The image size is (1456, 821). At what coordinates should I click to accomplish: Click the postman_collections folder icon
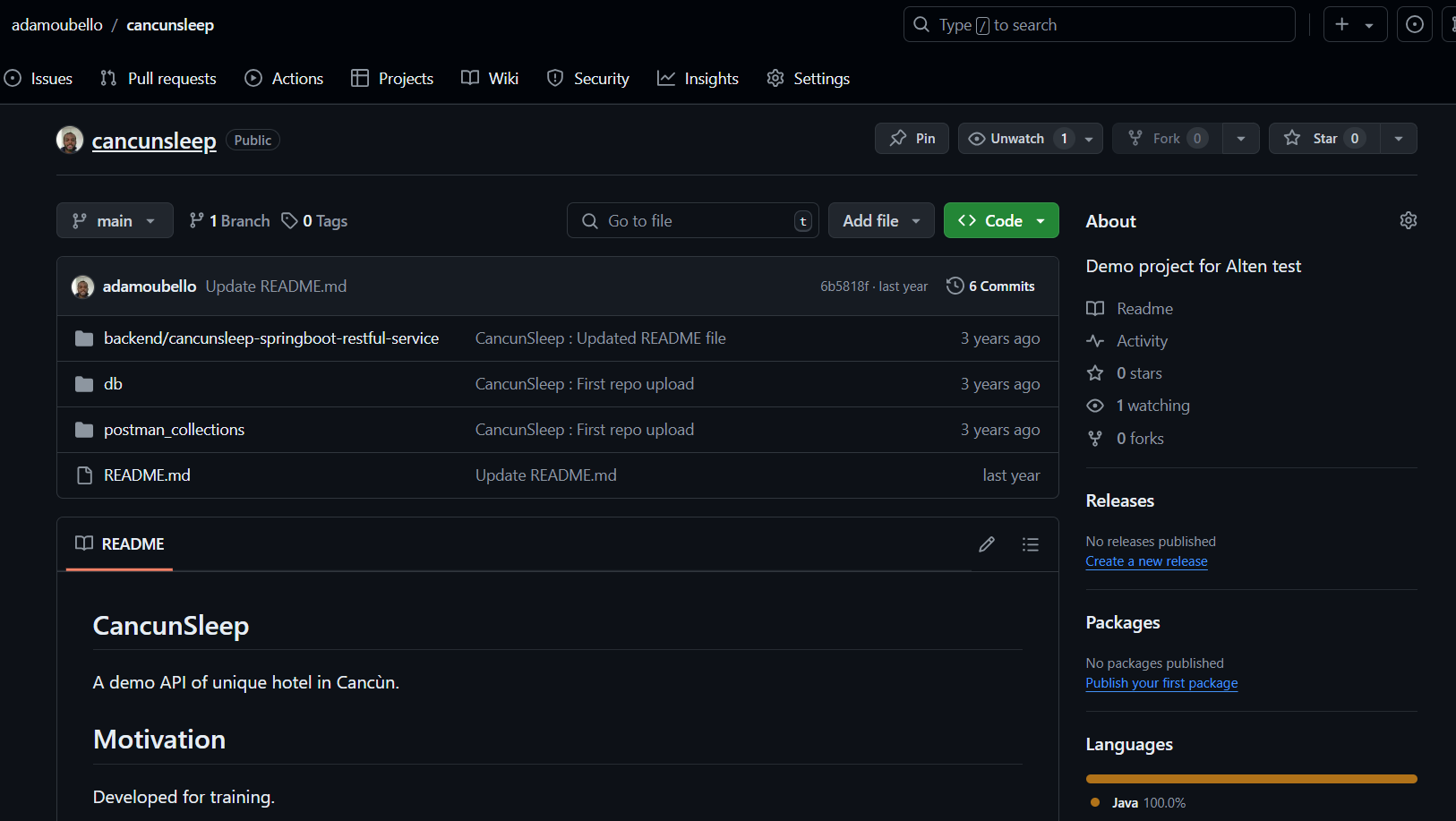(84, 430)
